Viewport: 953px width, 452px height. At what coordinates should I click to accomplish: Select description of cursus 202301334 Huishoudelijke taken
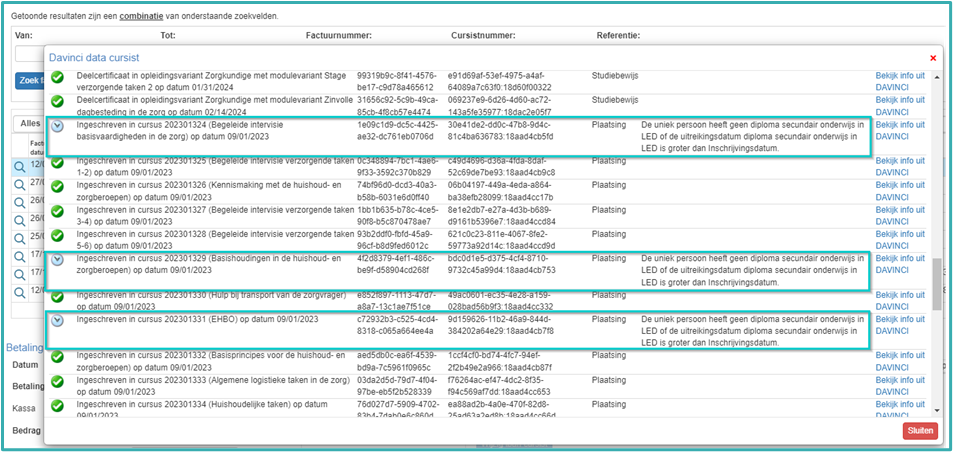tap(202, 410)
